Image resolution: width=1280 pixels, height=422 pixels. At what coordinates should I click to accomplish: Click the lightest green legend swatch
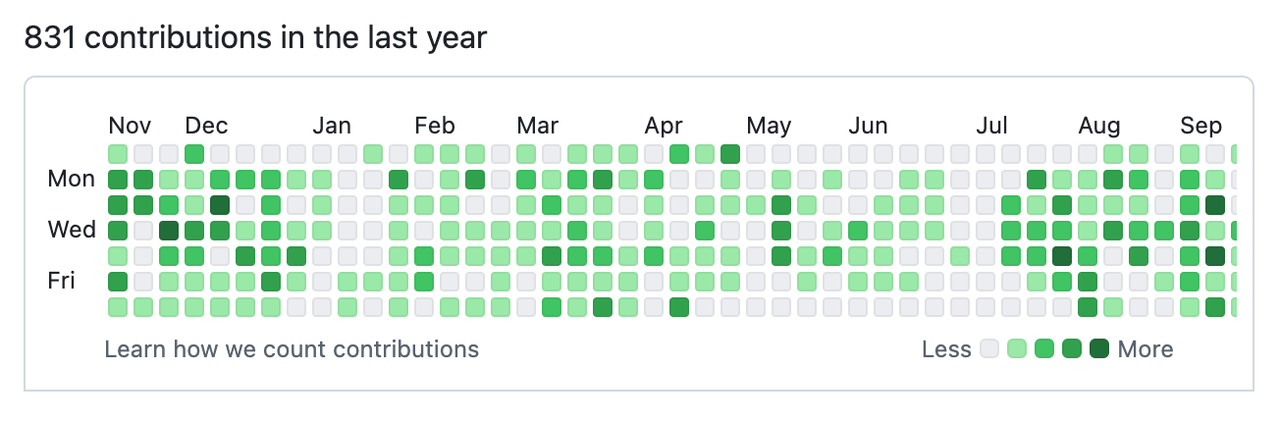[x=1017, y=349]
